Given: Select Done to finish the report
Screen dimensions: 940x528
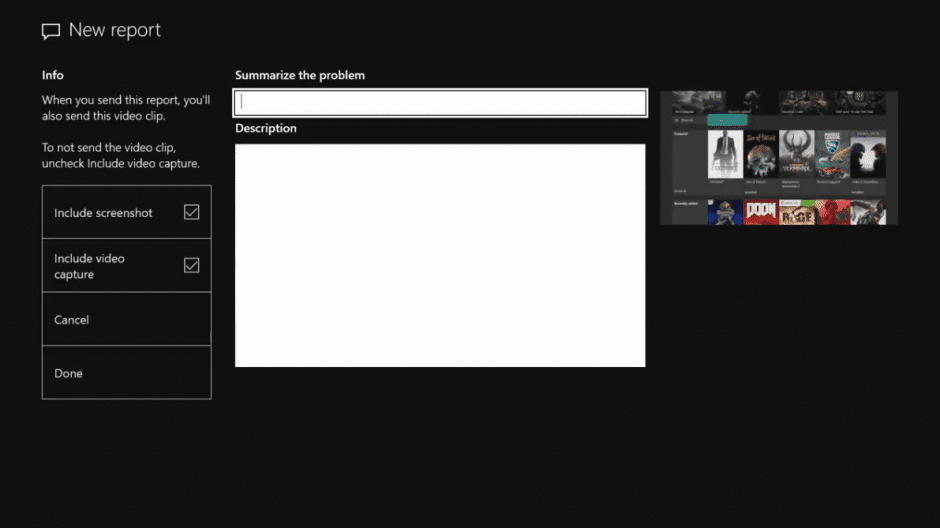Looking at the screenshot, I should pos(126,373).
